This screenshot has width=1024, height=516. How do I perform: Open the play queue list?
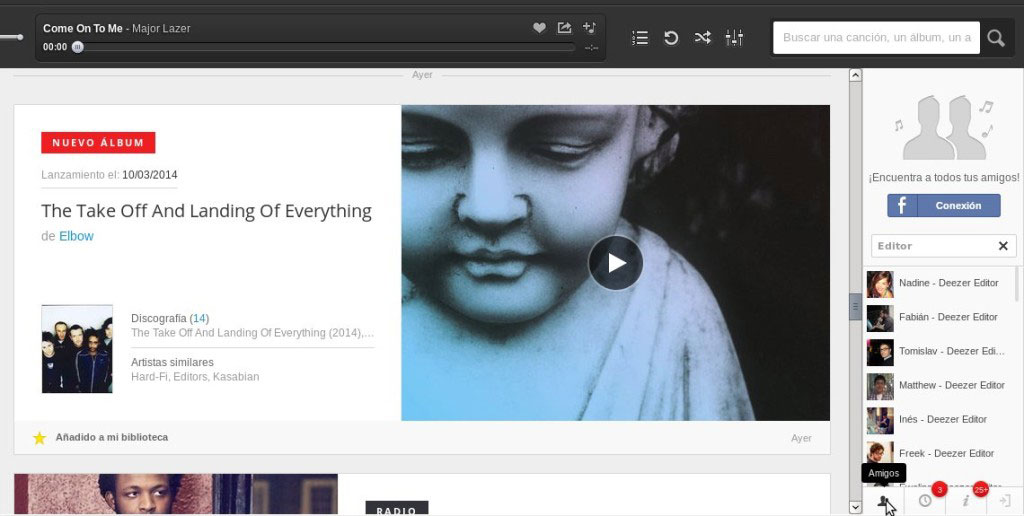point(640,38)
